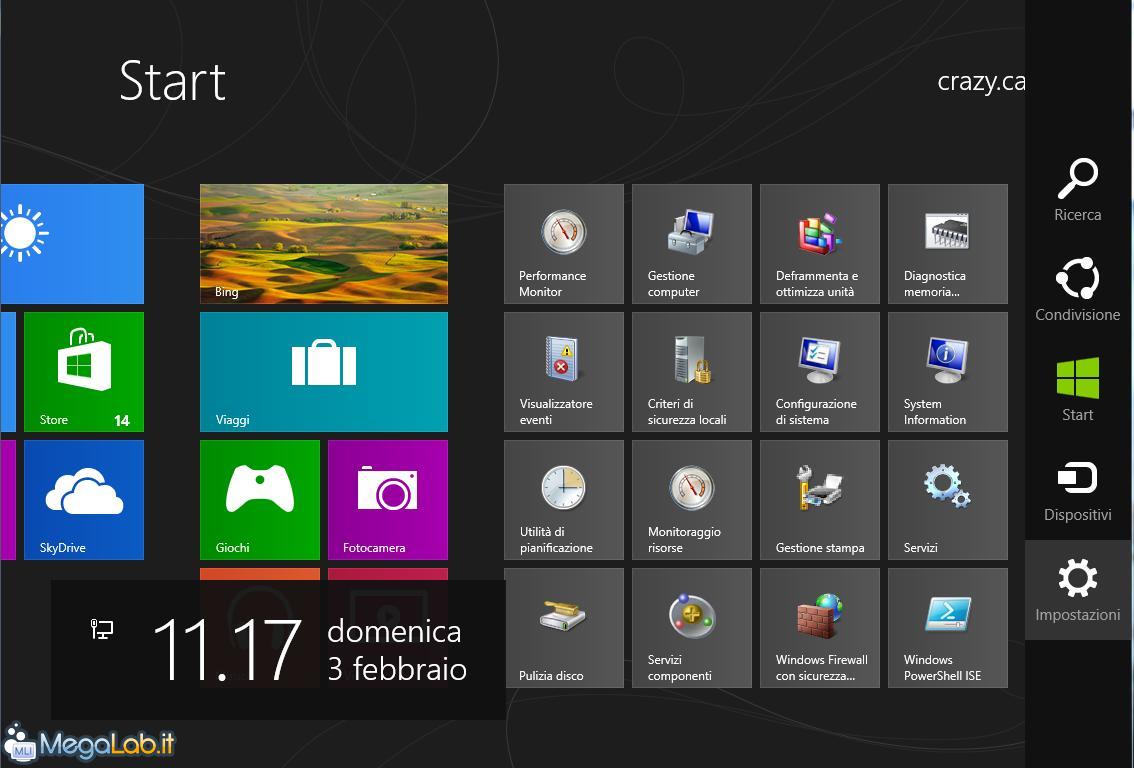The image size is (1134, 768).
Task: Open the weather sun tile
Action: click(x=72, y=244)
